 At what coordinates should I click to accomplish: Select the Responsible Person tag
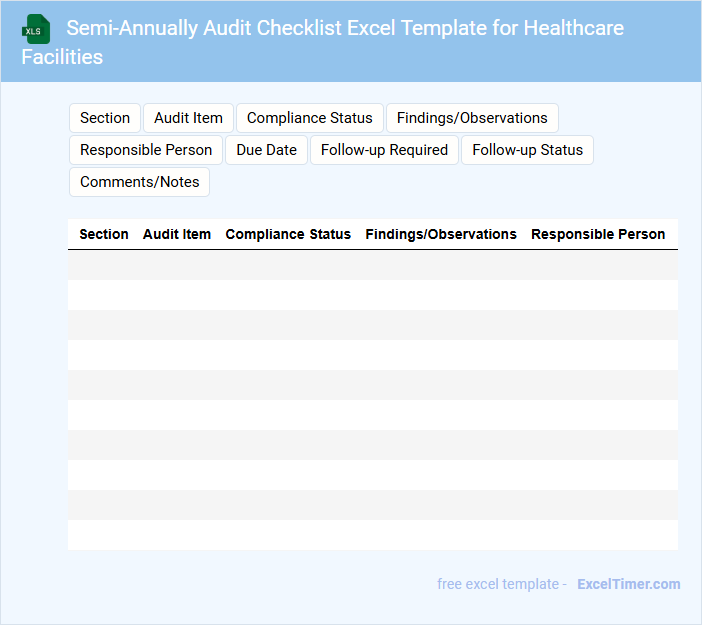click(146, 150)
